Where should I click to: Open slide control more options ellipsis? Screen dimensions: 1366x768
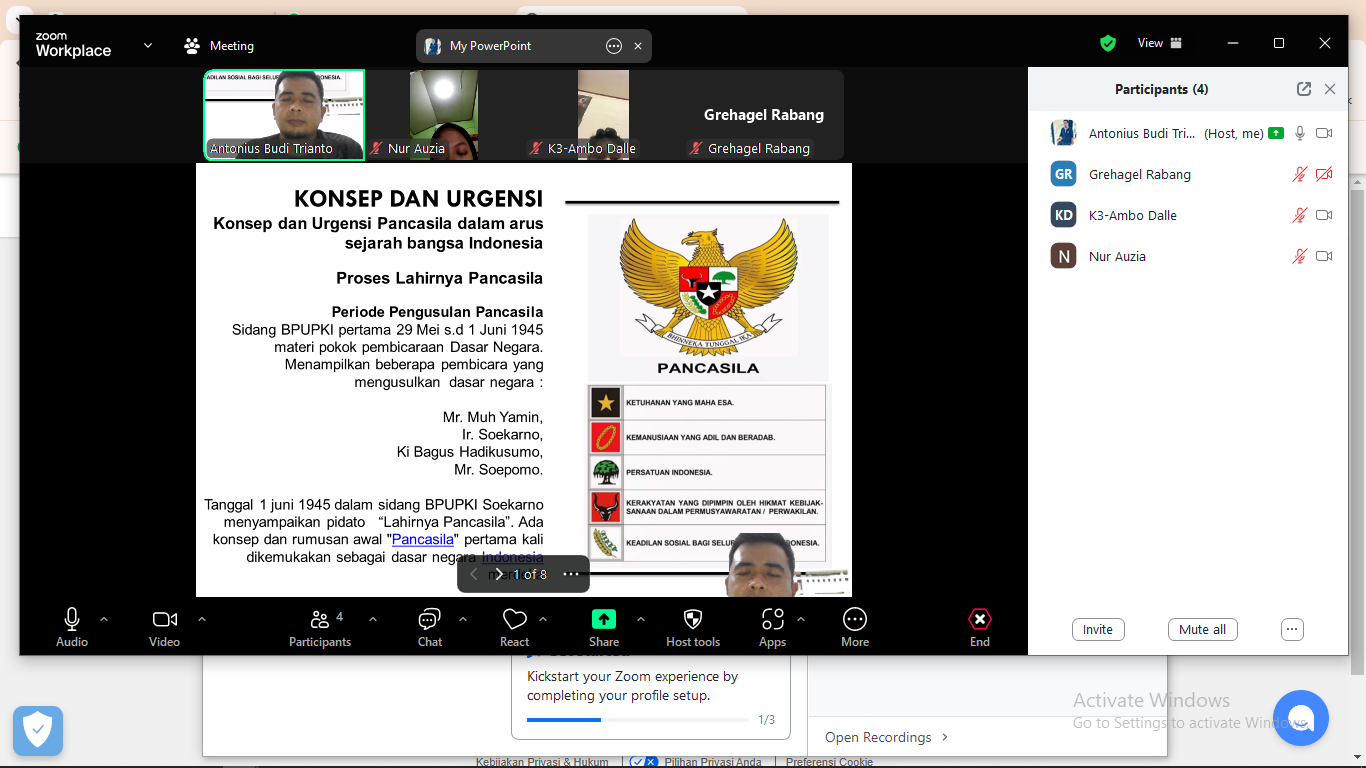click(x=571, y=574)
